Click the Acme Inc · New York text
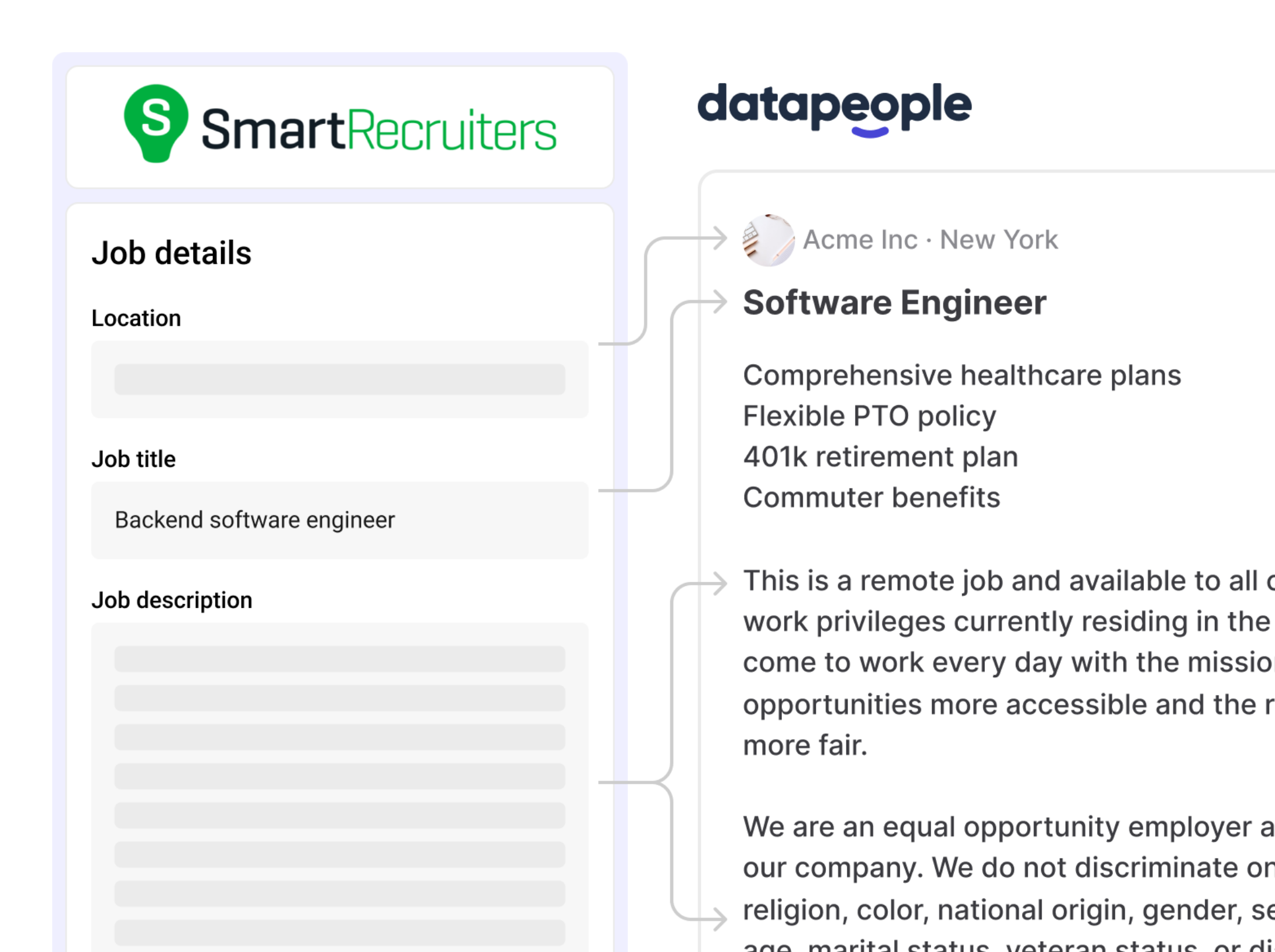The width and height of the screenshot is (1275, 952). point(930,240)
